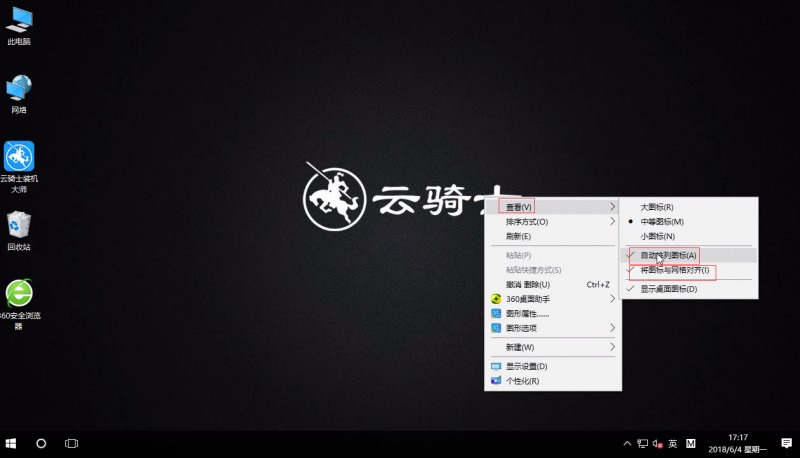Select 大图标(R) view size
Viewport: 800px width, 458px height.
689,207
